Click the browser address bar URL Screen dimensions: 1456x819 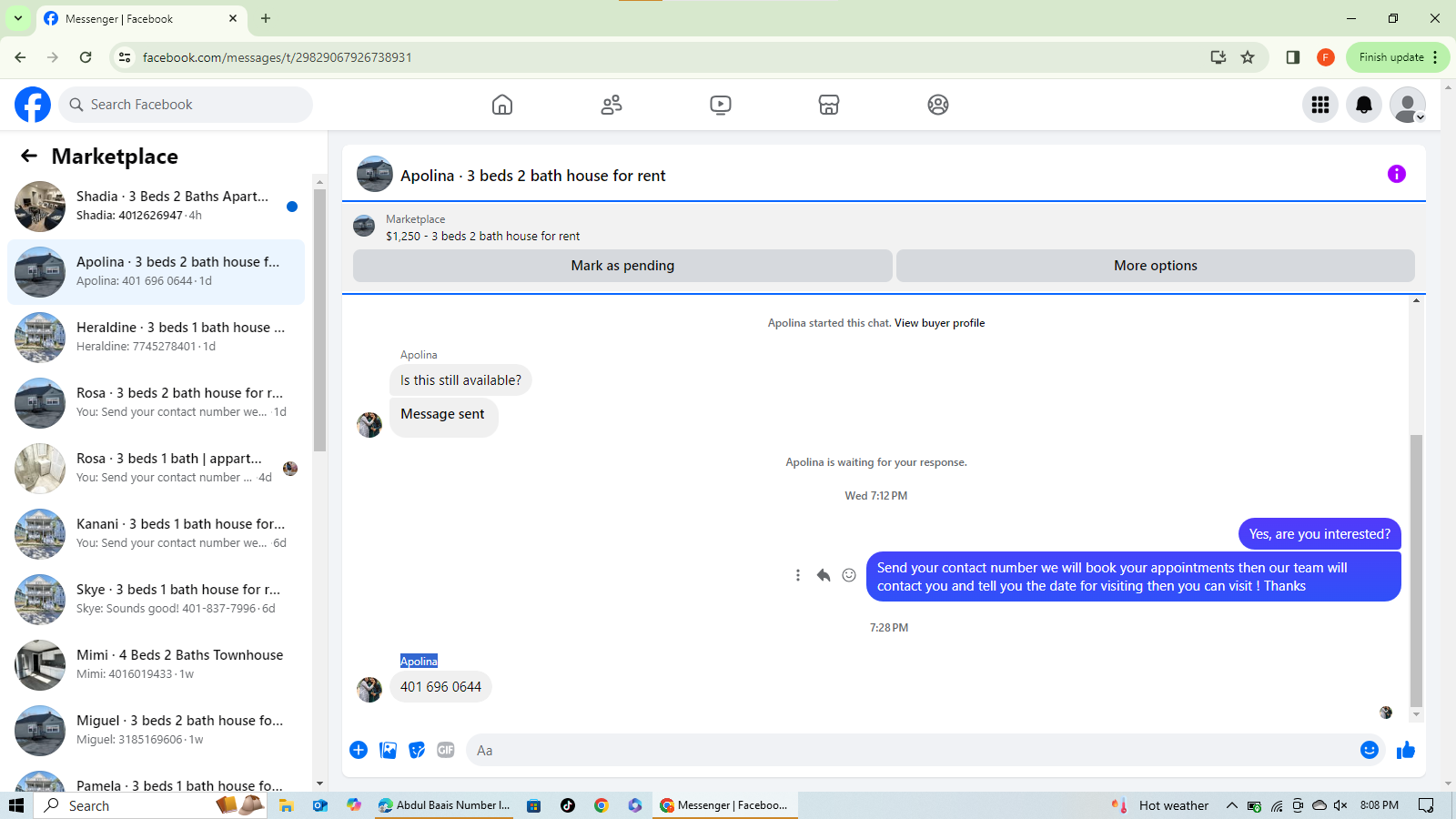[277, 57]
